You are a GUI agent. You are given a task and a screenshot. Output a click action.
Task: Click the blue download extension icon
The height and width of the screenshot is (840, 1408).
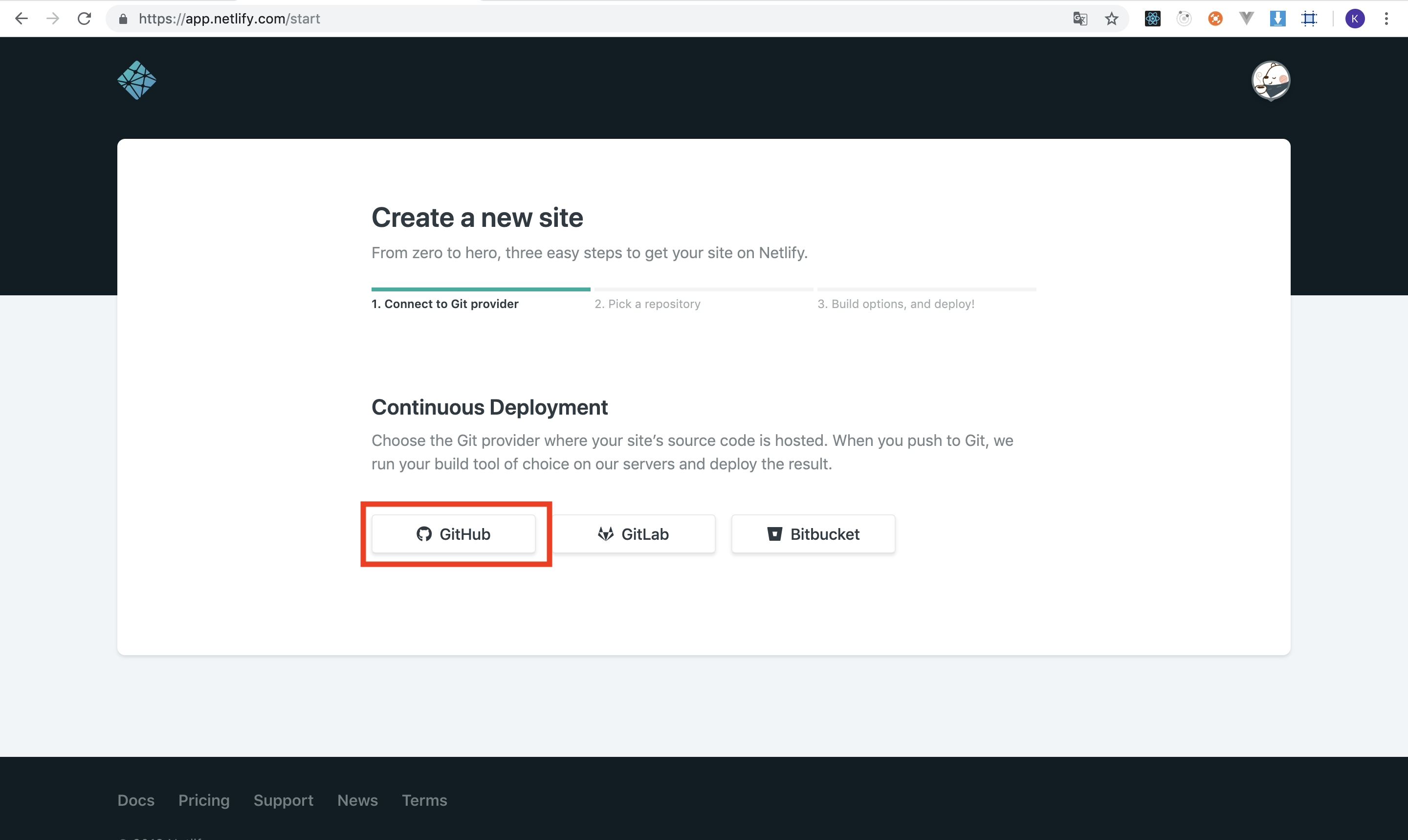point(1277,19)
